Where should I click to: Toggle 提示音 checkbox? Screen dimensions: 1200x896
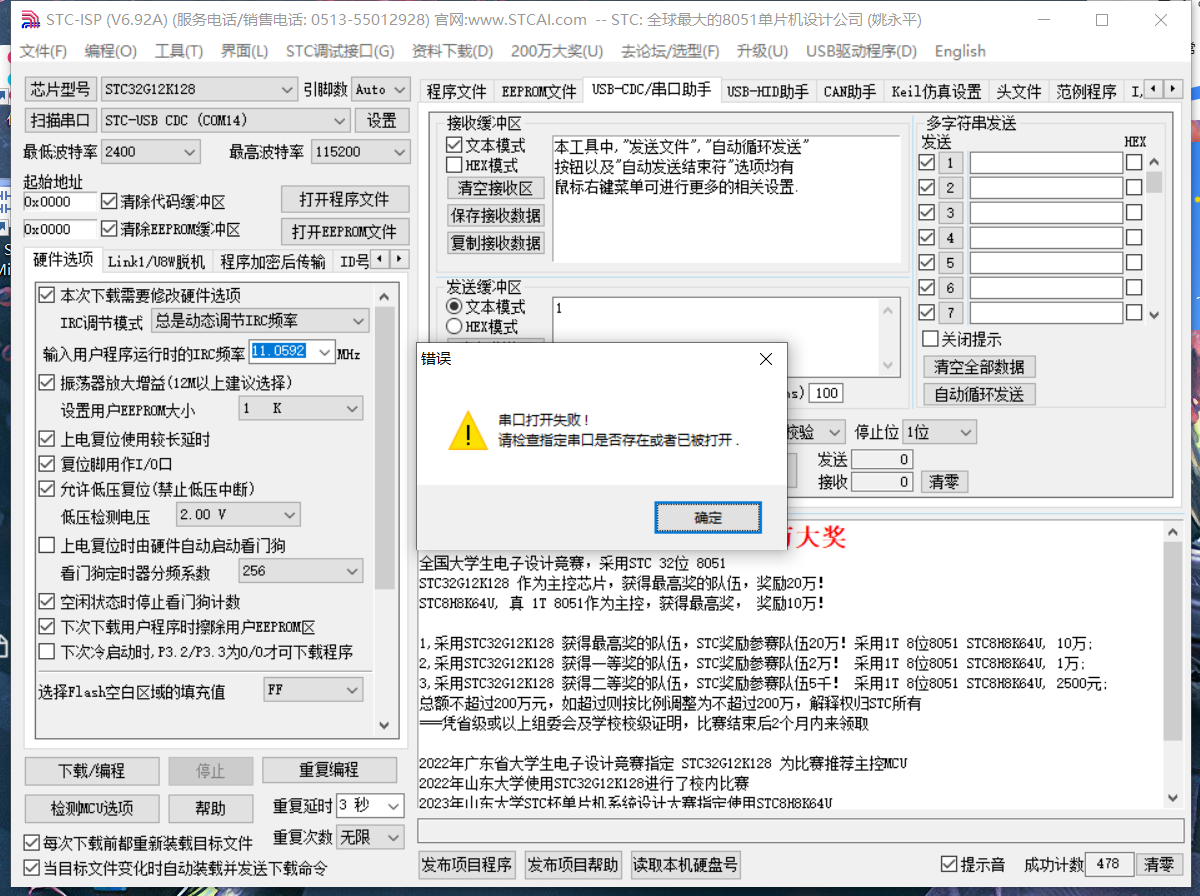pyautogui.click(x=949, y=864)
